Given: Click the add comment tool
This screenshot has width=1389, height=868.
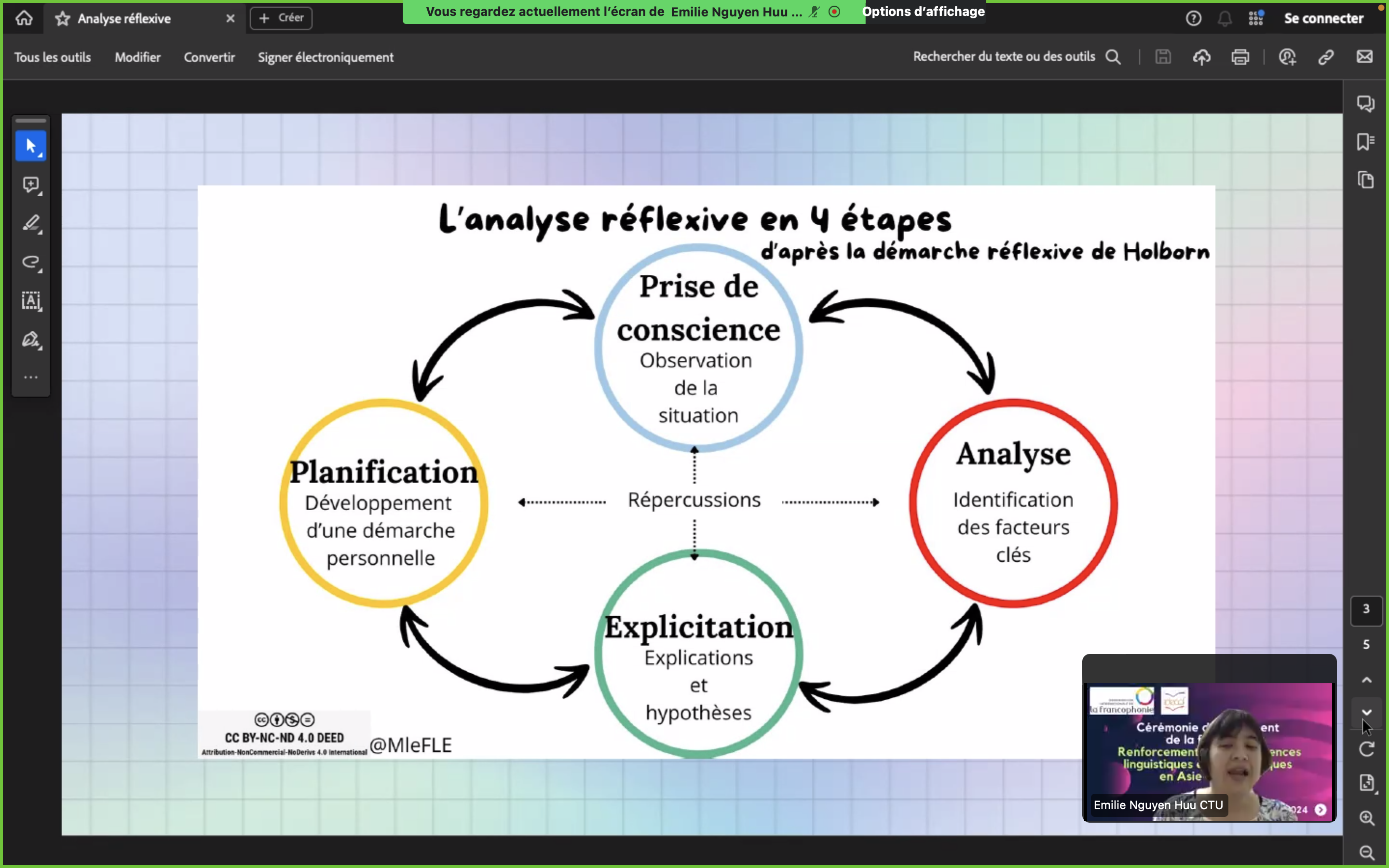Looking at the screenshot, I should click(x=31, y=185).
